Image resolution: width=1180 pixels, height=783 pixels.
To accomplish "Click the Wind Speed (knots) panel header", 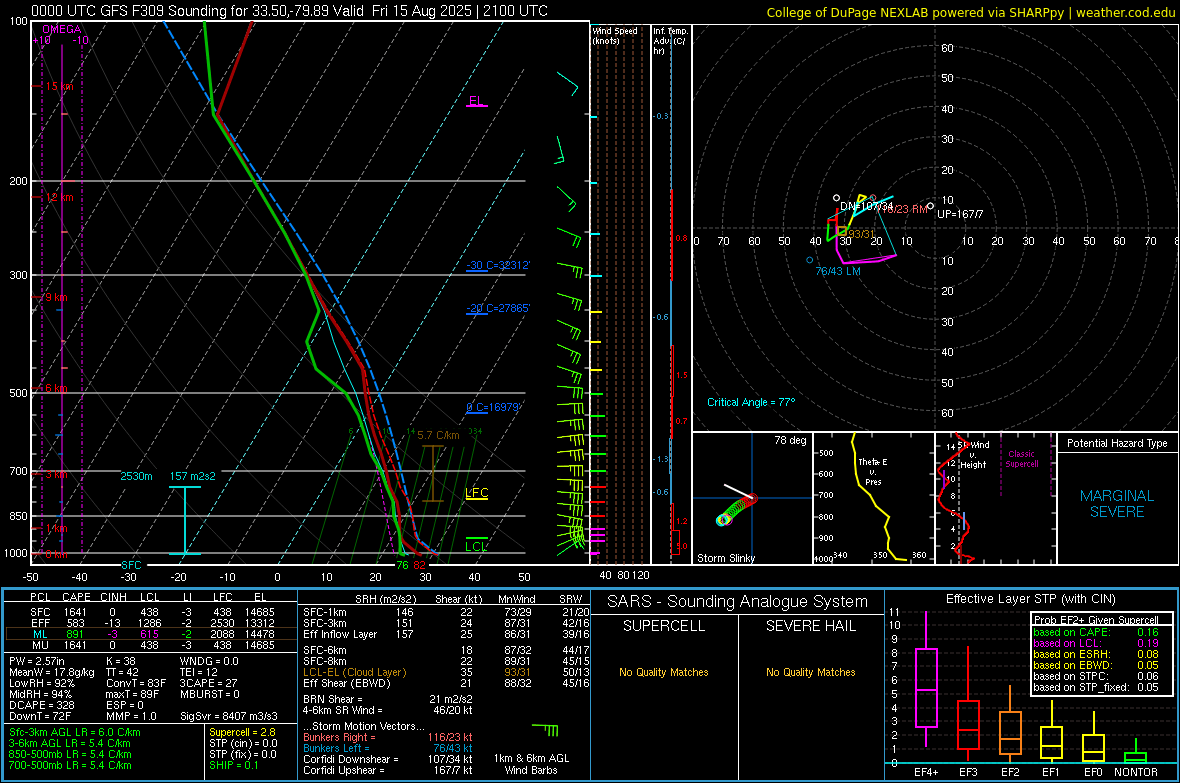I will (615, 36).
